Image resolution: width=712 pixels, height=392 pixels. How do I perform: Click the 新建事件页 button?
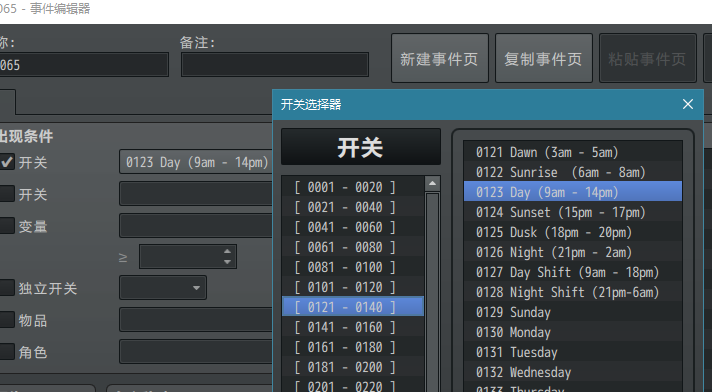(440, 58)
